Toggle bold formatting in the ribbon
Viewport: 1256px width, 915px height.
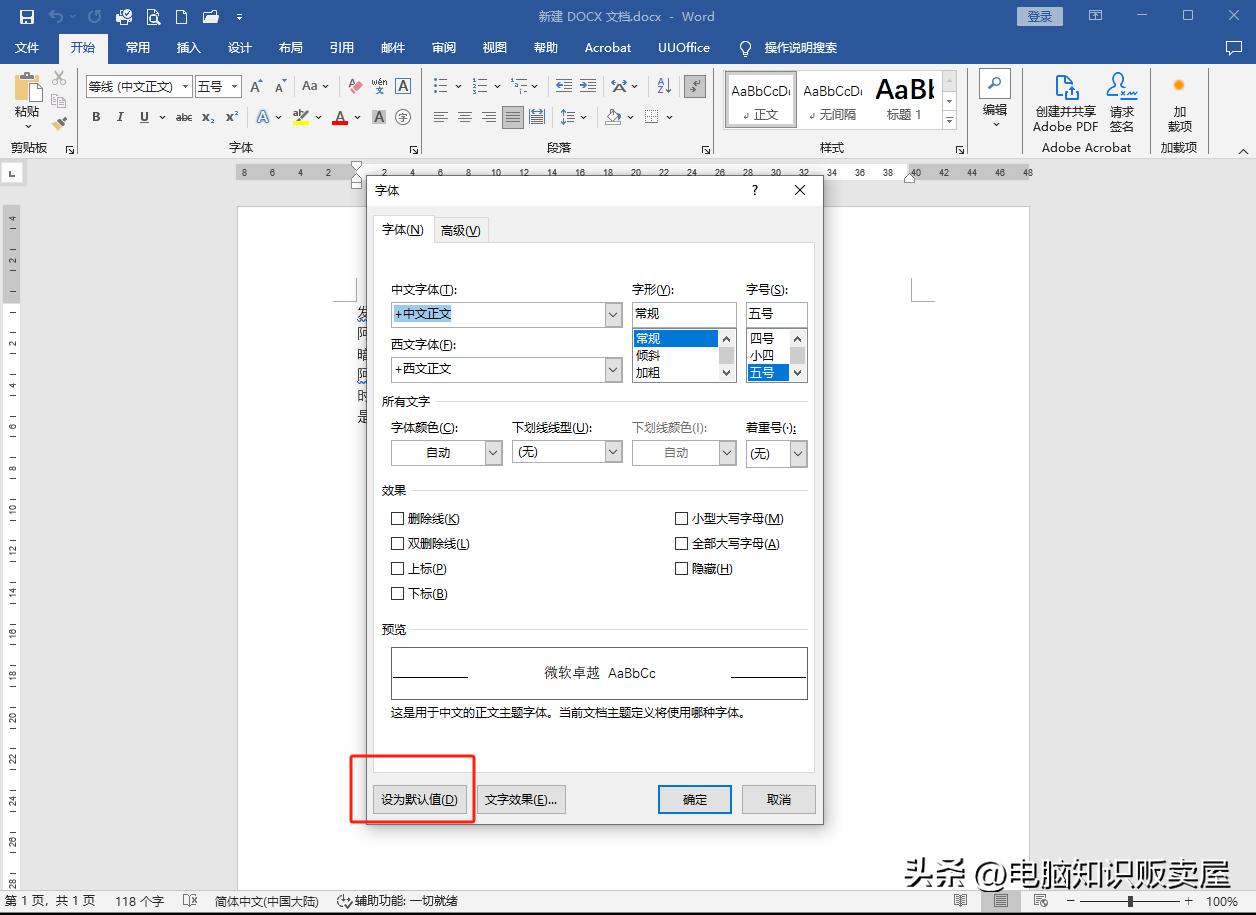point(96,117)
